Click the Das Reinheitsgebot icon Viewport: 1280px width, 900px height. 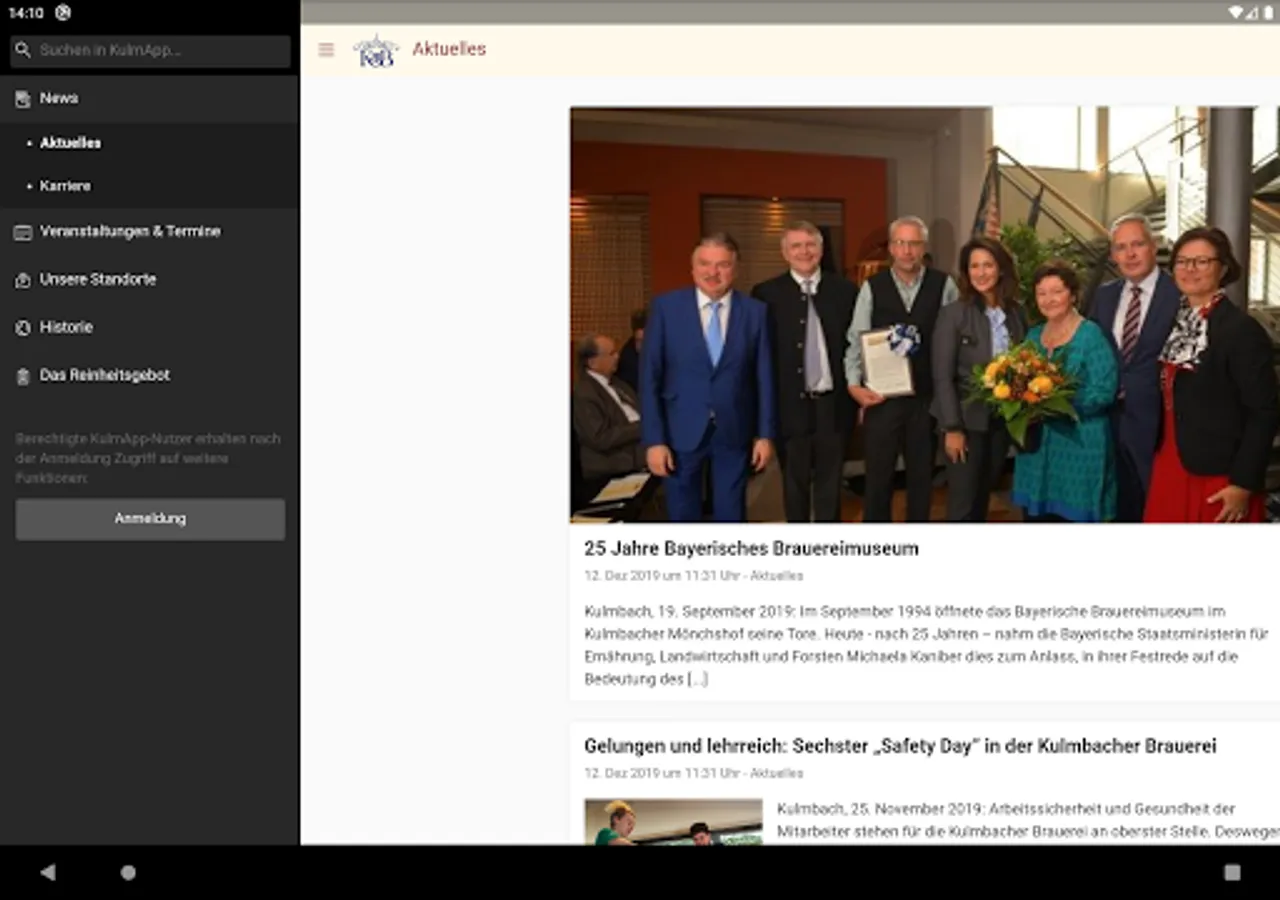click(23, 376)
